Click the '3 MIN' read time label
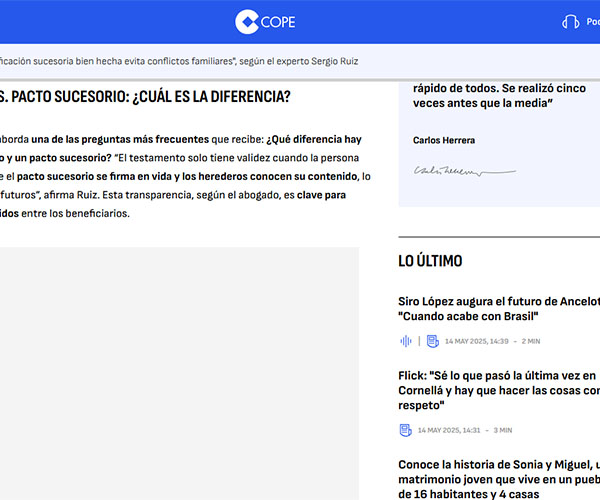 point(502,430)
